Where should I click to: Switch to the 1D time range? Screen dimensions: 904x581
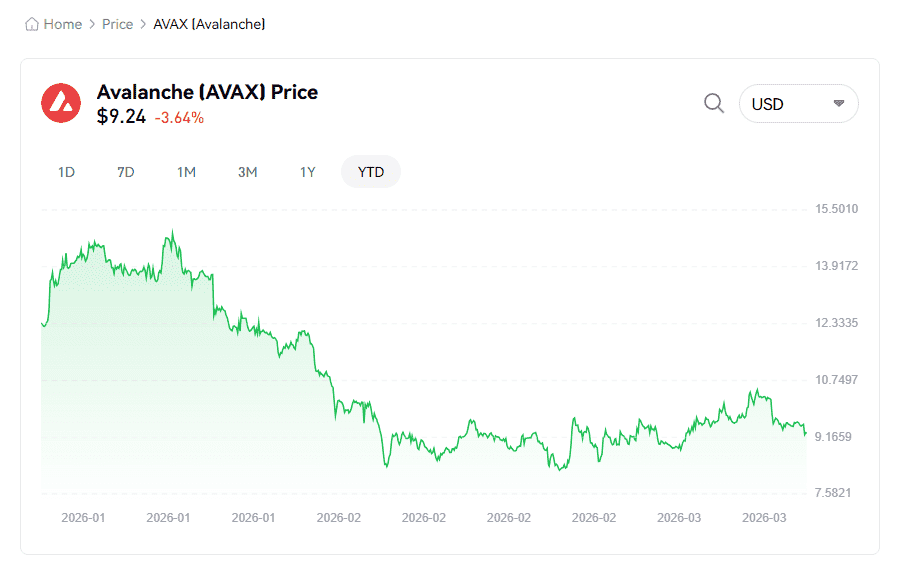coord(66,172)
